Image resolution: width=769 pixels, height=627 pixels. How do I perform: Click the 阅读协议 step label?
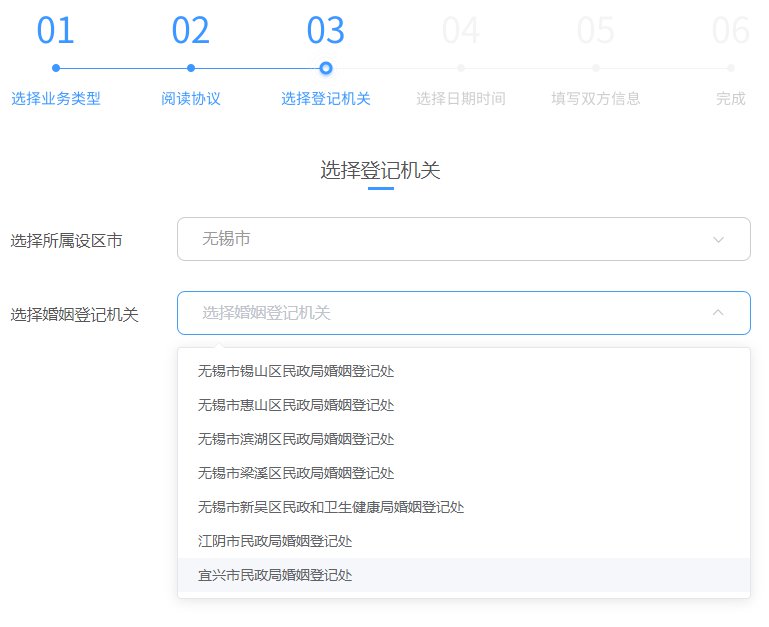190,99
